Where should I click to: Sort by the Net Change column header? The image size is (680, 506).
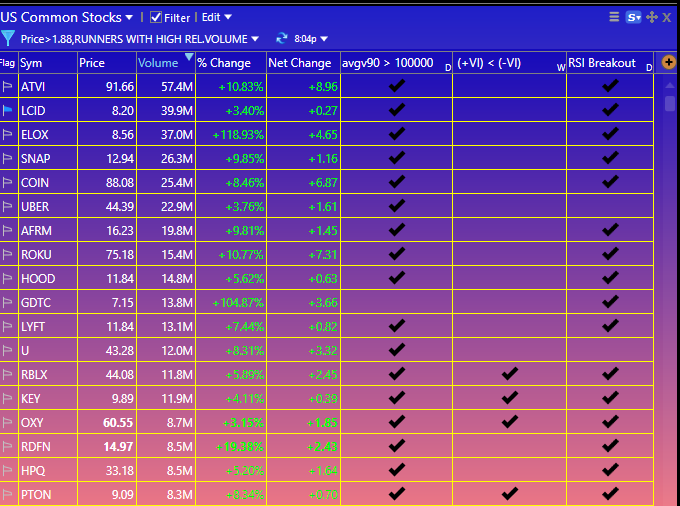[x=303, y=63]
